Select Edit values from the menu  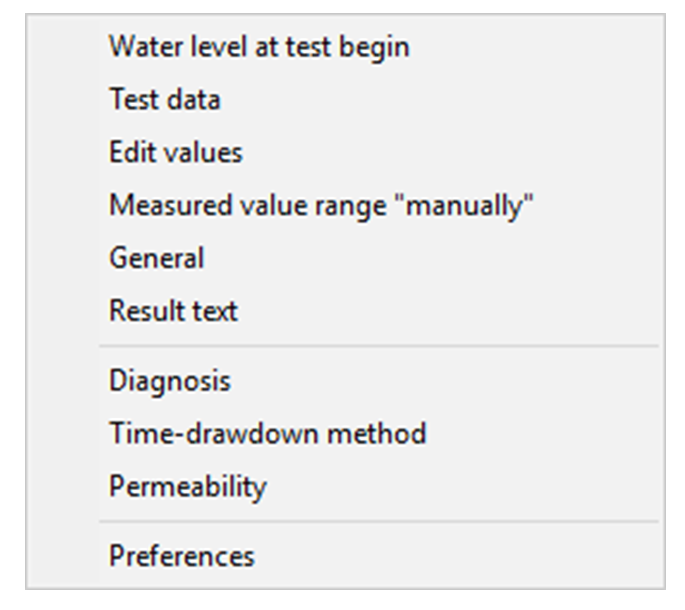pos(176,153)
